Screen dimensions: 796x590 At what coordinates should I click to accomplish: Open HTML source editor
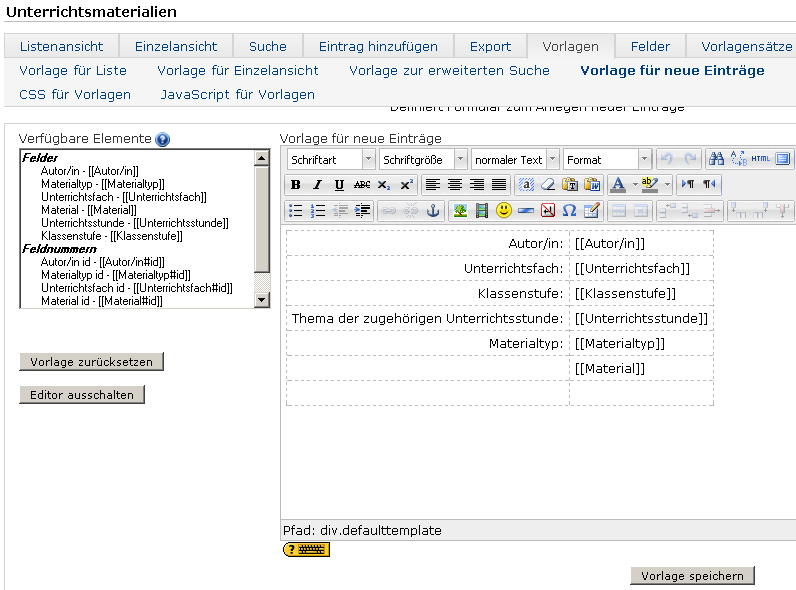760,159
